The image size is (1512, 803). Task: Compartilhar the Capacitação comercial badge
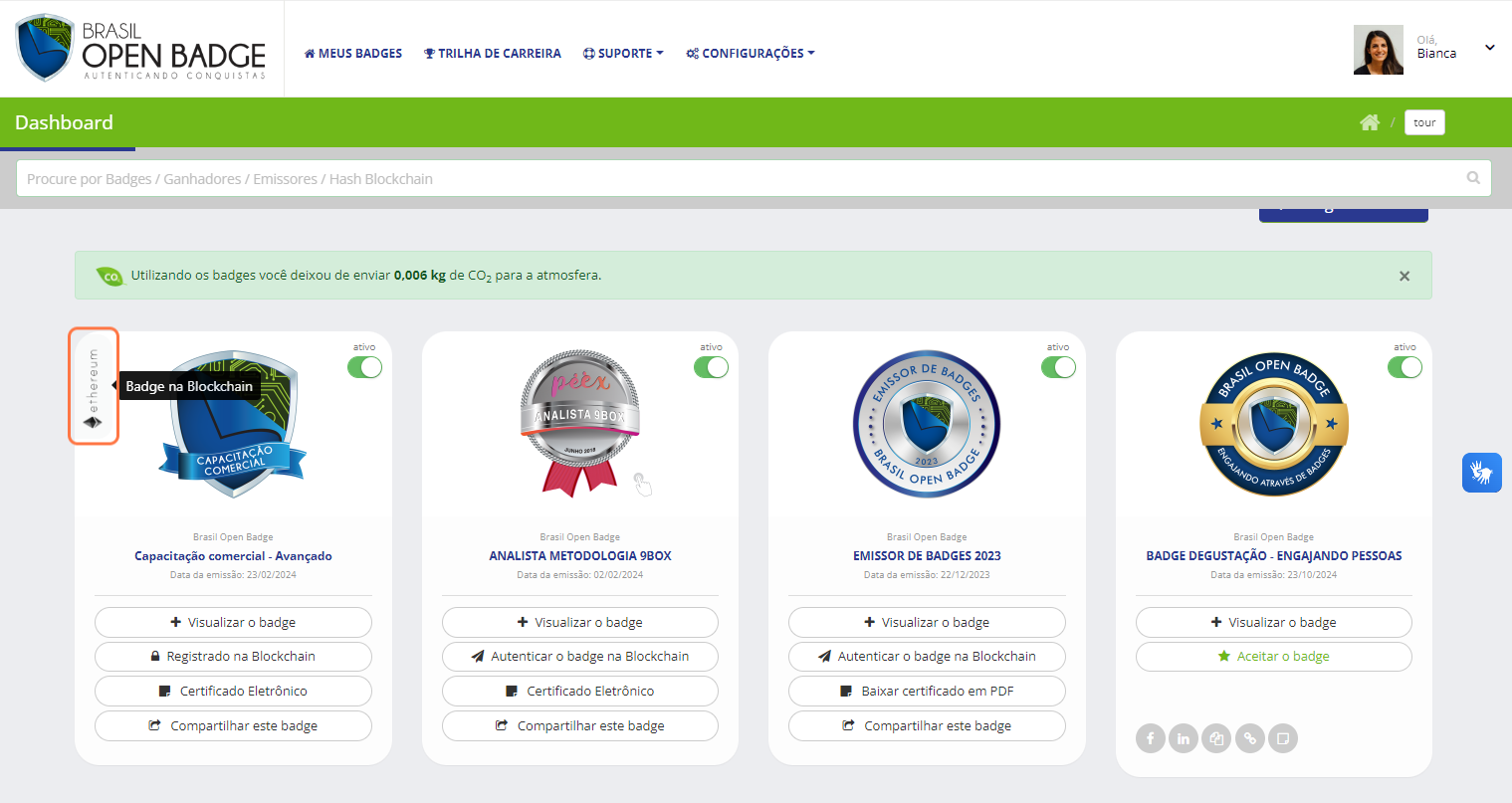[233, 725]
